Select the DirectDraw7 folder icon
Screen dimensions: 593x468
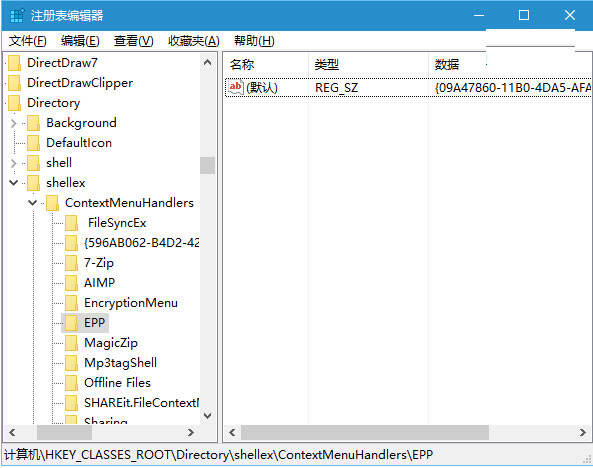[14, 63]
